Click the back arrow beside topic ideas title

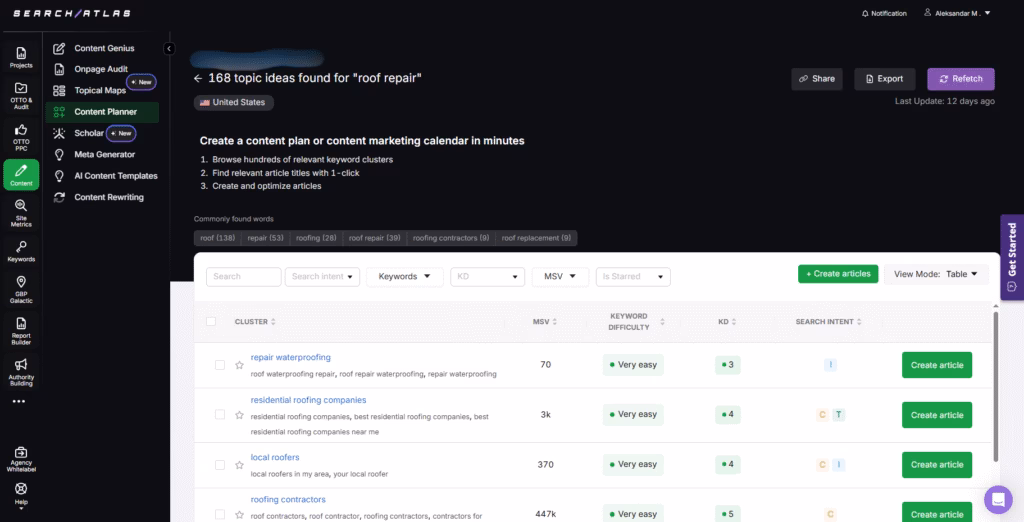[198, 78]
